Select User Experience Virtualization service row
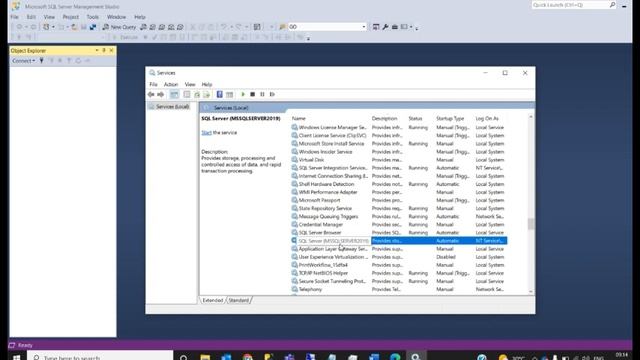Image resolution: width=640 pixels, height=360 pixels. [399, 257]
